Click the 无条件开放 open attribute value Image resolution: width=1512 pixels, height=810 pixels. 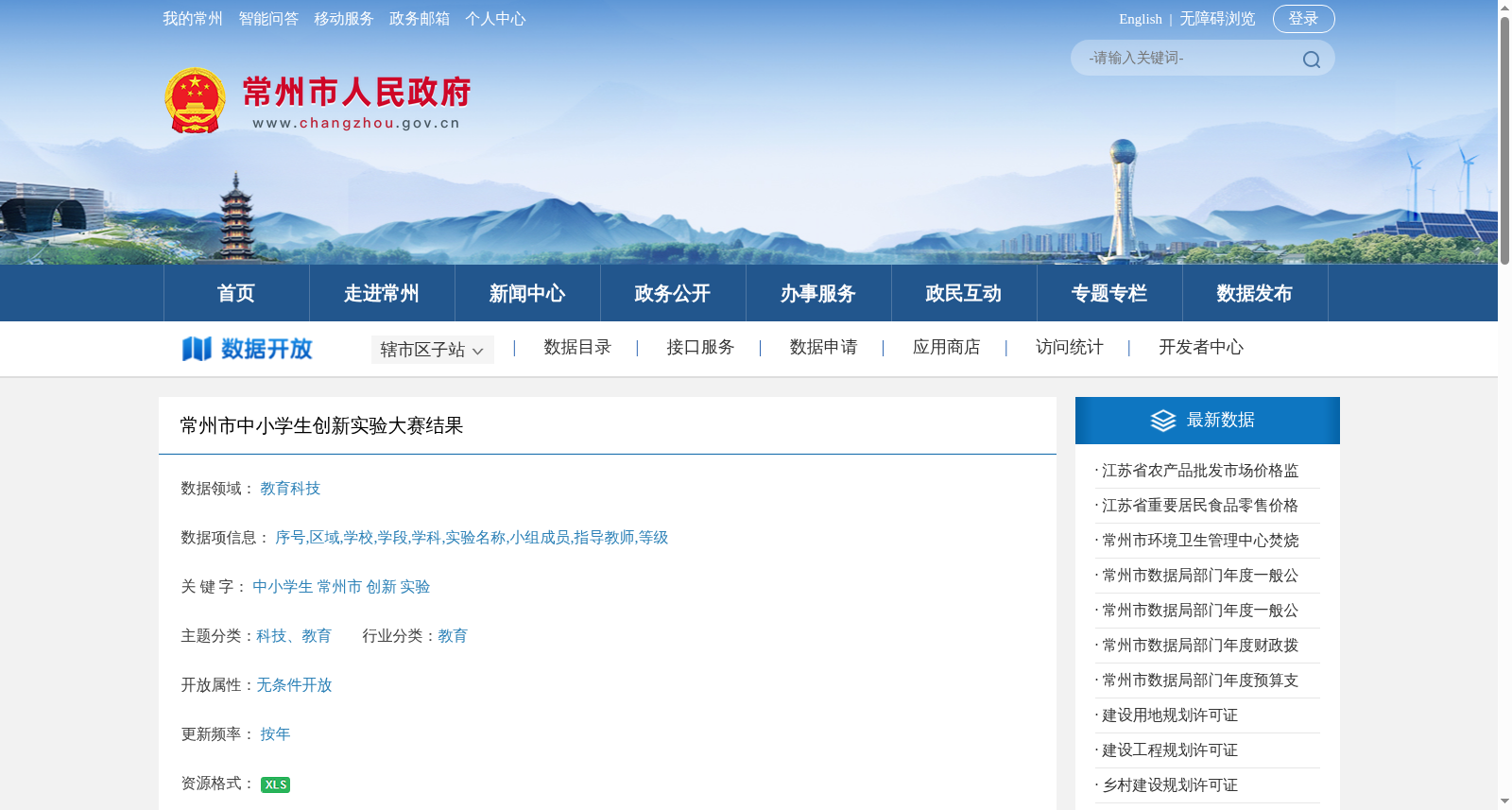point(294,685)
